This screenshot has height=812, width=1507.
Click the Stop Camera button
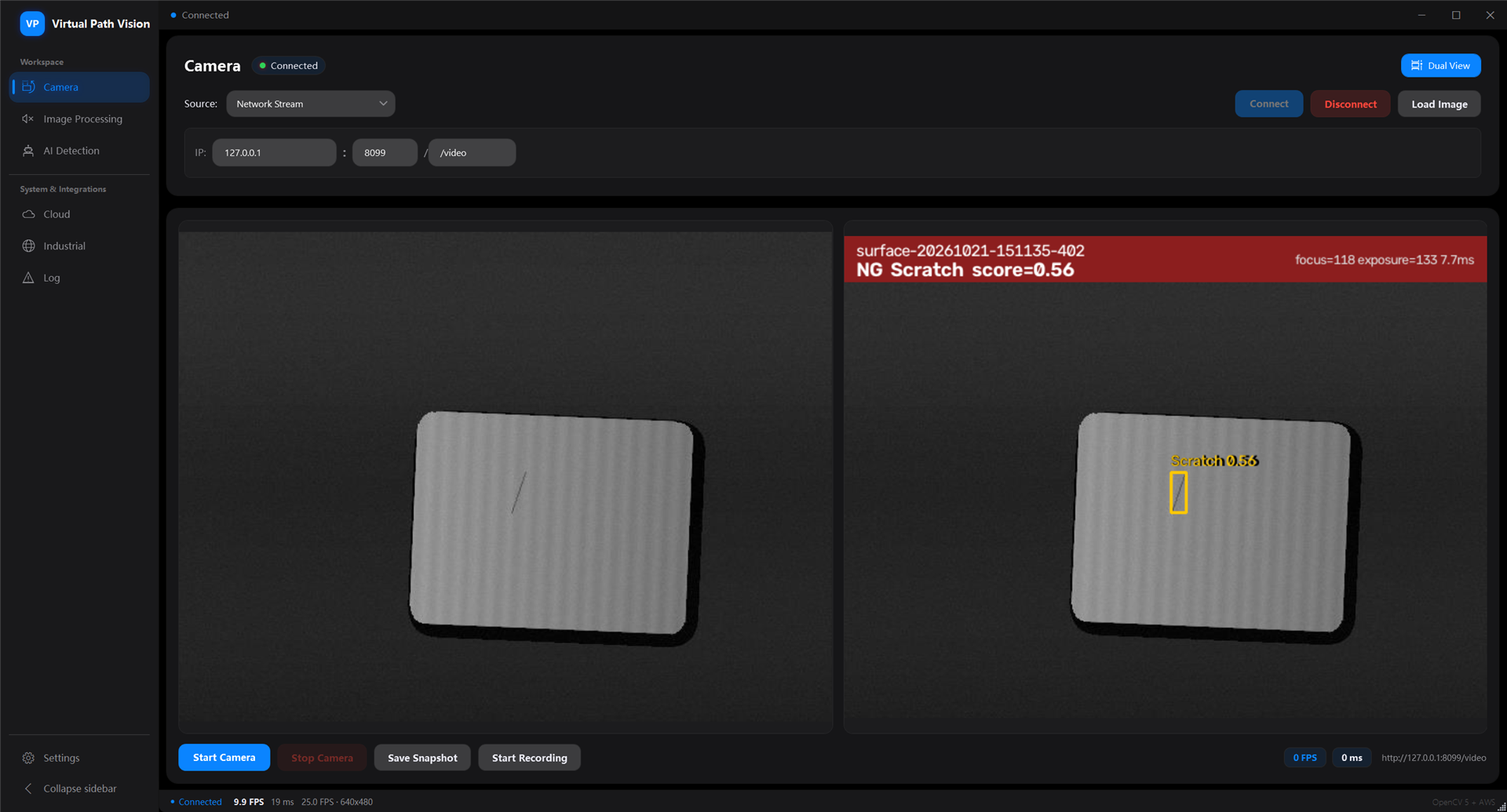pos(322,757)
